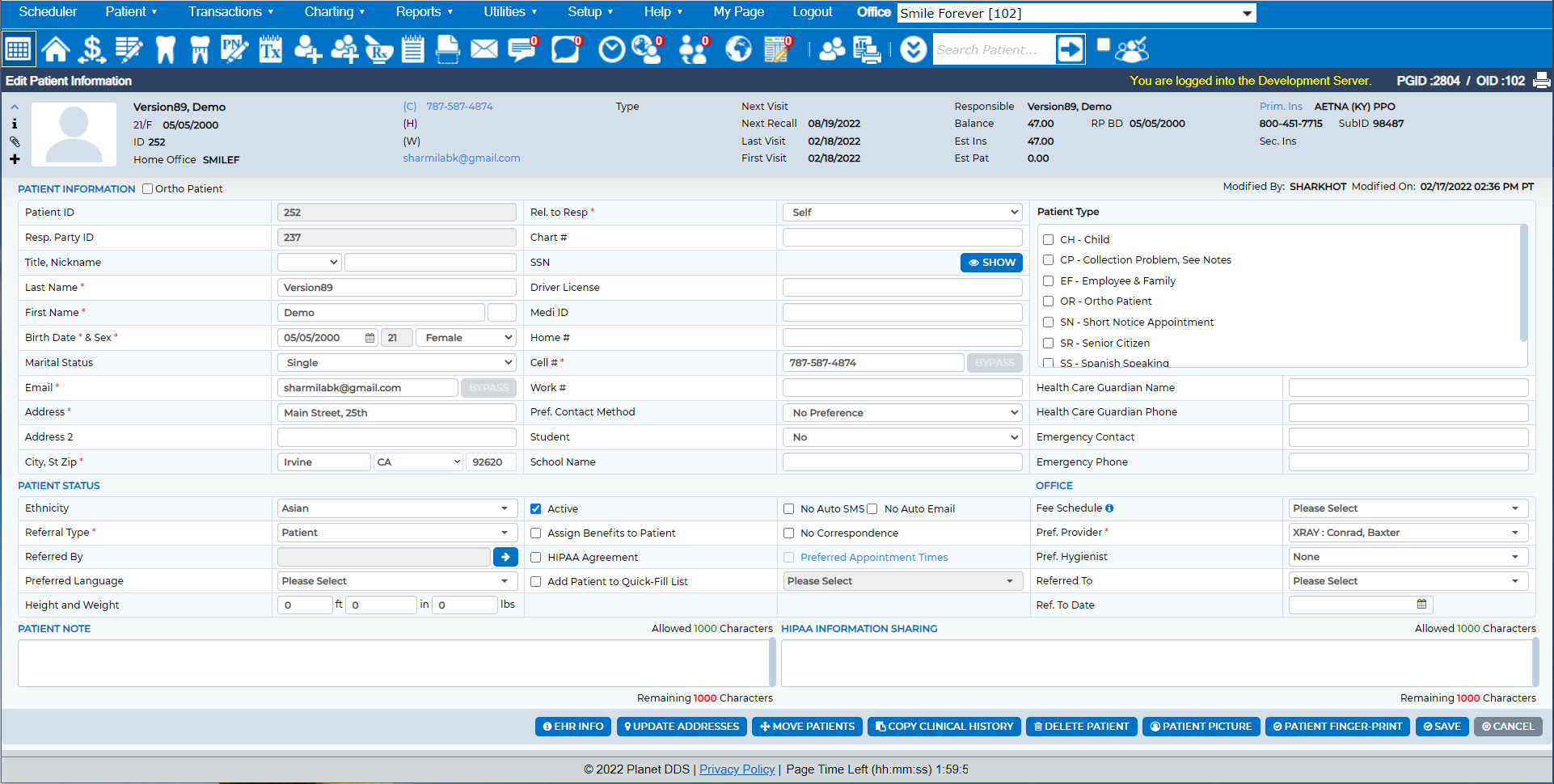Image resolution: width=1554 pixels, height=784 pixels.
Task: Open the scheduler calendar grid icon
Action: pos(18,49)
